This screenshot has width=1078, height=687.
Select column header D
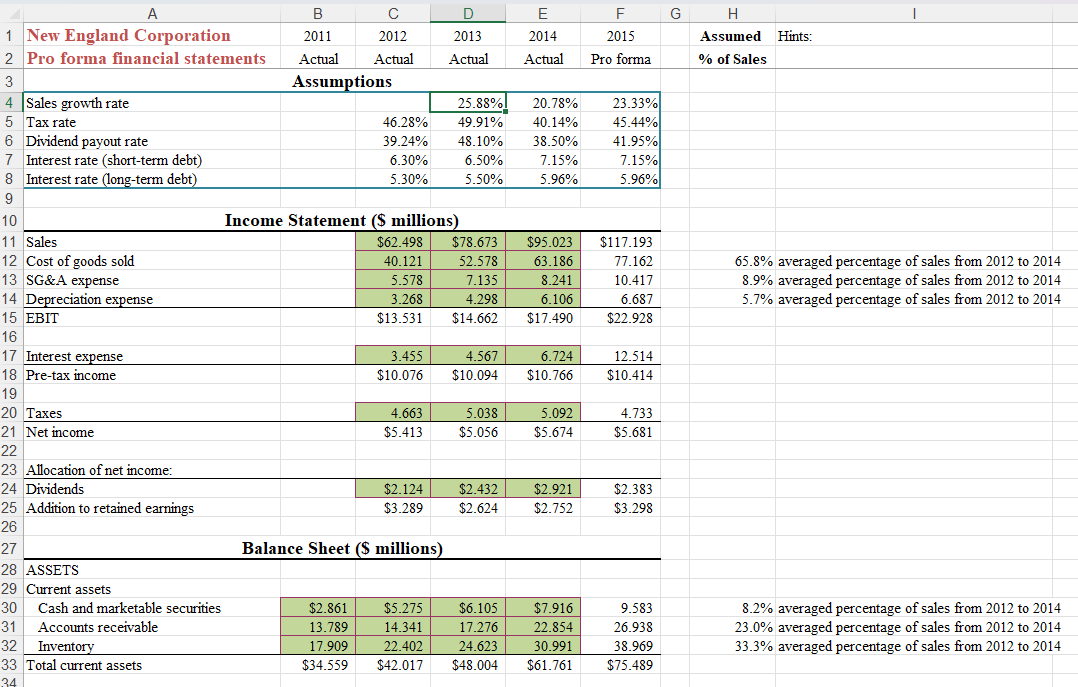[468, 13]
